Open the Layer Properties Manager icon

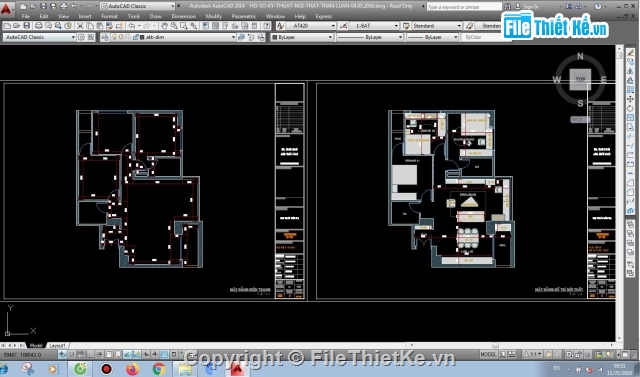point(105,37)
